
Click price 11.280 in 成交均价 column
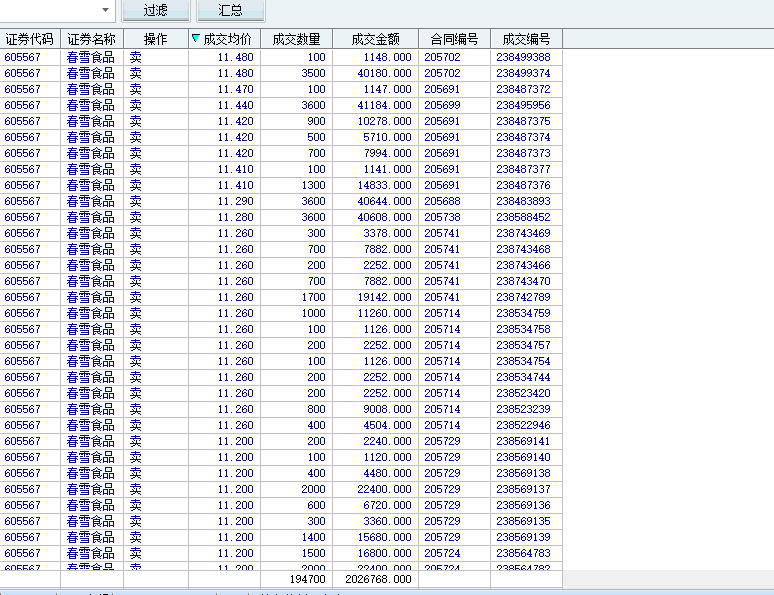click(x=235, y=217)
